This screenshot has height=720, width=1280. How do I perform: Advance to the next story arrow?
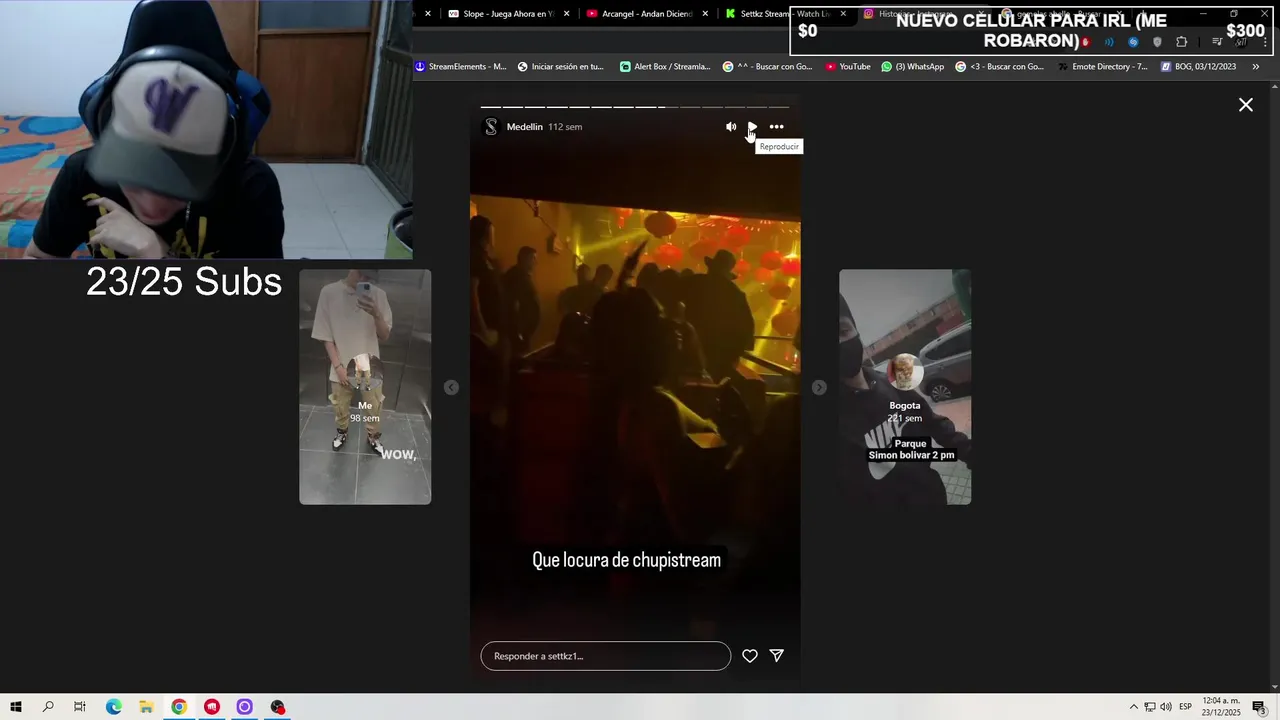click(x=819, y=387)
